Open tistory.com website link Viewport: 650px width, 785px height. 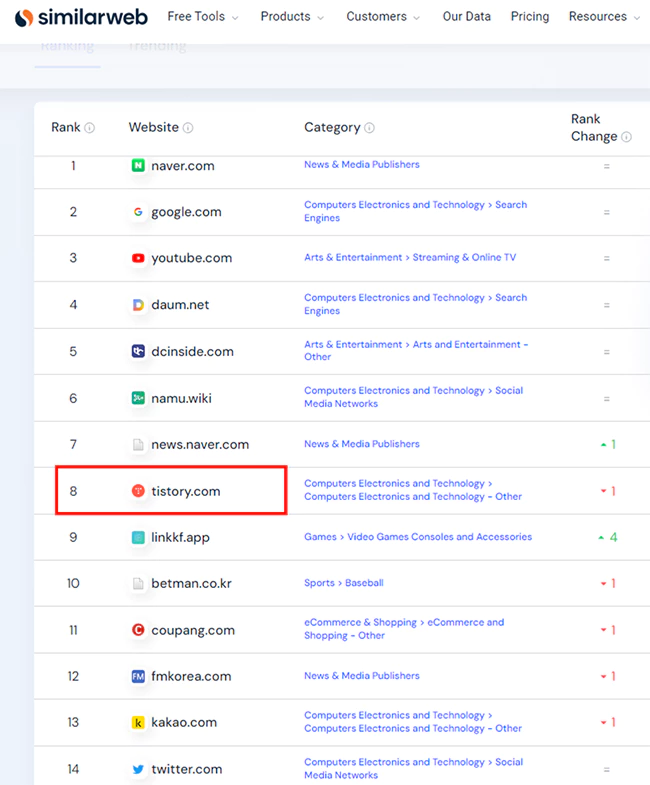[186, 491]
